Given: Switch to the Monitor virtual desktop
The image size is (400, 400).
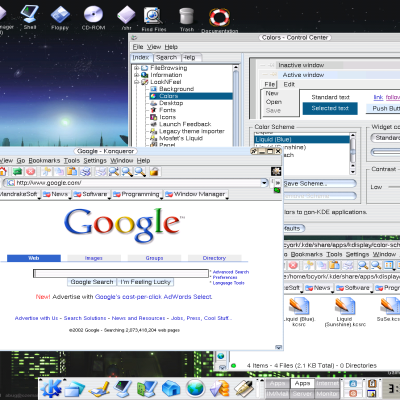Looking at the screenshot, I should pos(327,394).
